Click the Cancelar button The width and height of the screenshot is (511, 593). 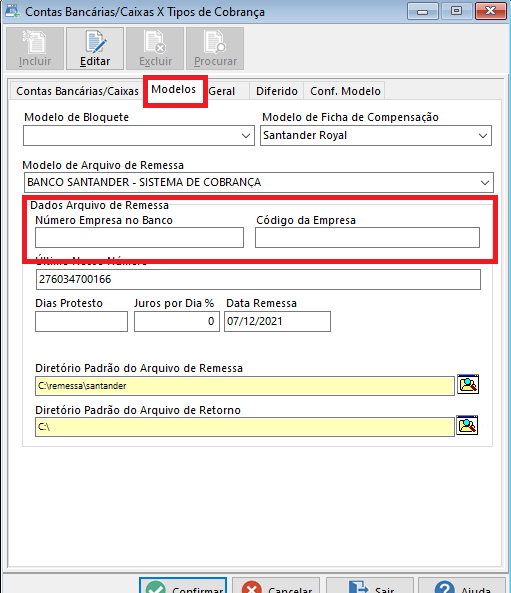pyautogui.click(x=276, y=586)
